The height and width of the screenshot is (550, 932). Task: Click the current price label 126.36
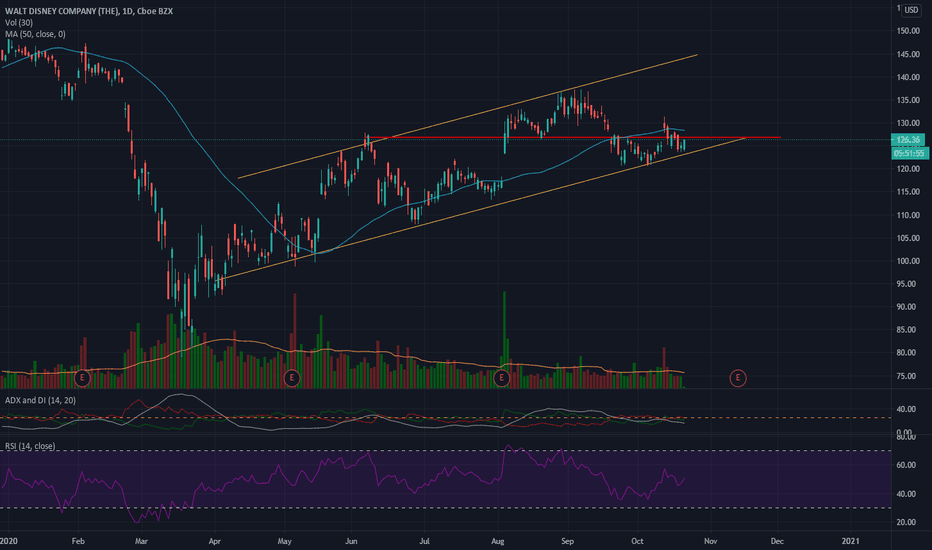pos(908,140)
